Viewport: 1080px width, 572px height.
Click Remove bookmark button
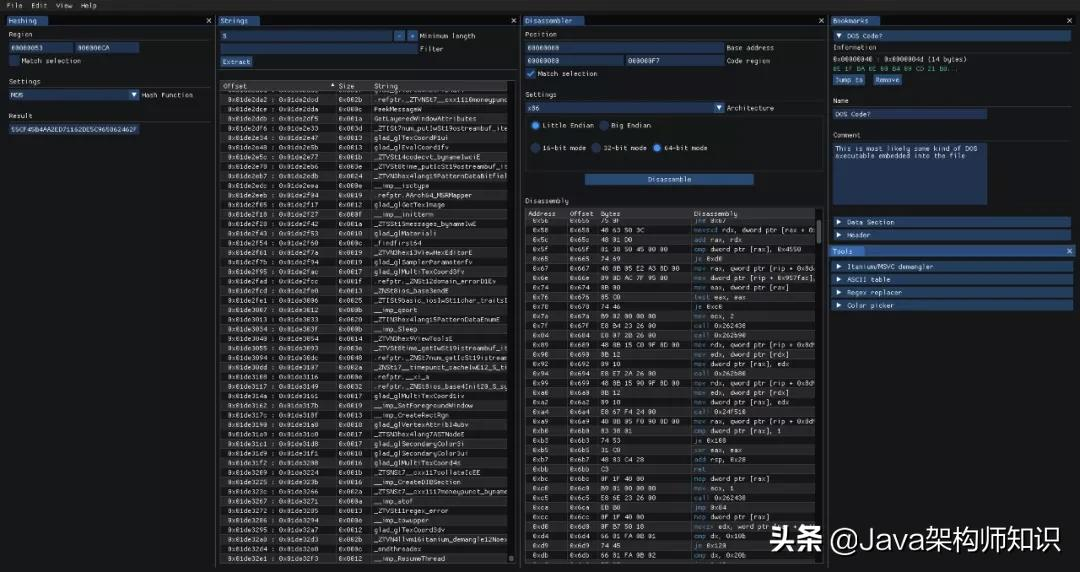click(x=887, y=80)
